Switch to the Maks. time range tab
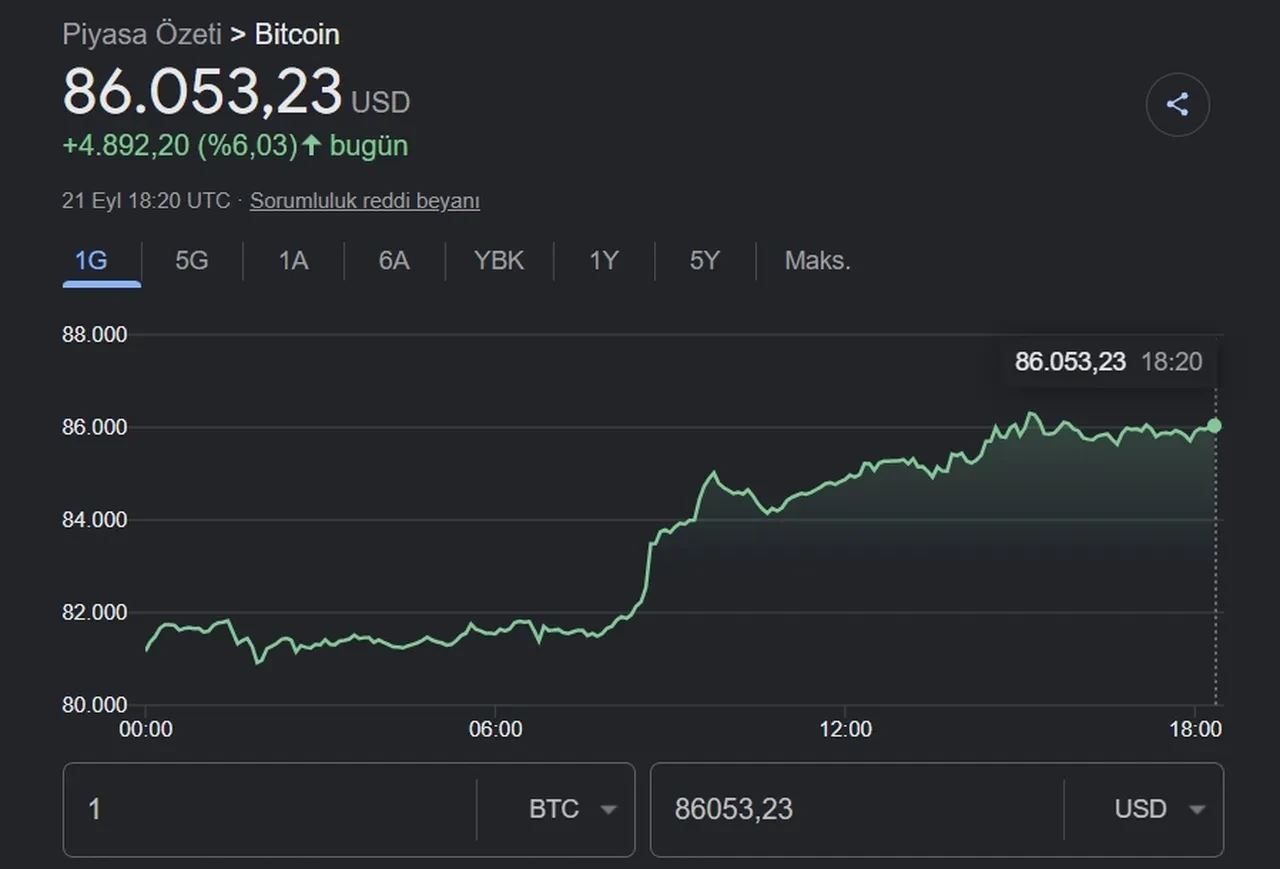The image size is (1280, 869). 817,261
